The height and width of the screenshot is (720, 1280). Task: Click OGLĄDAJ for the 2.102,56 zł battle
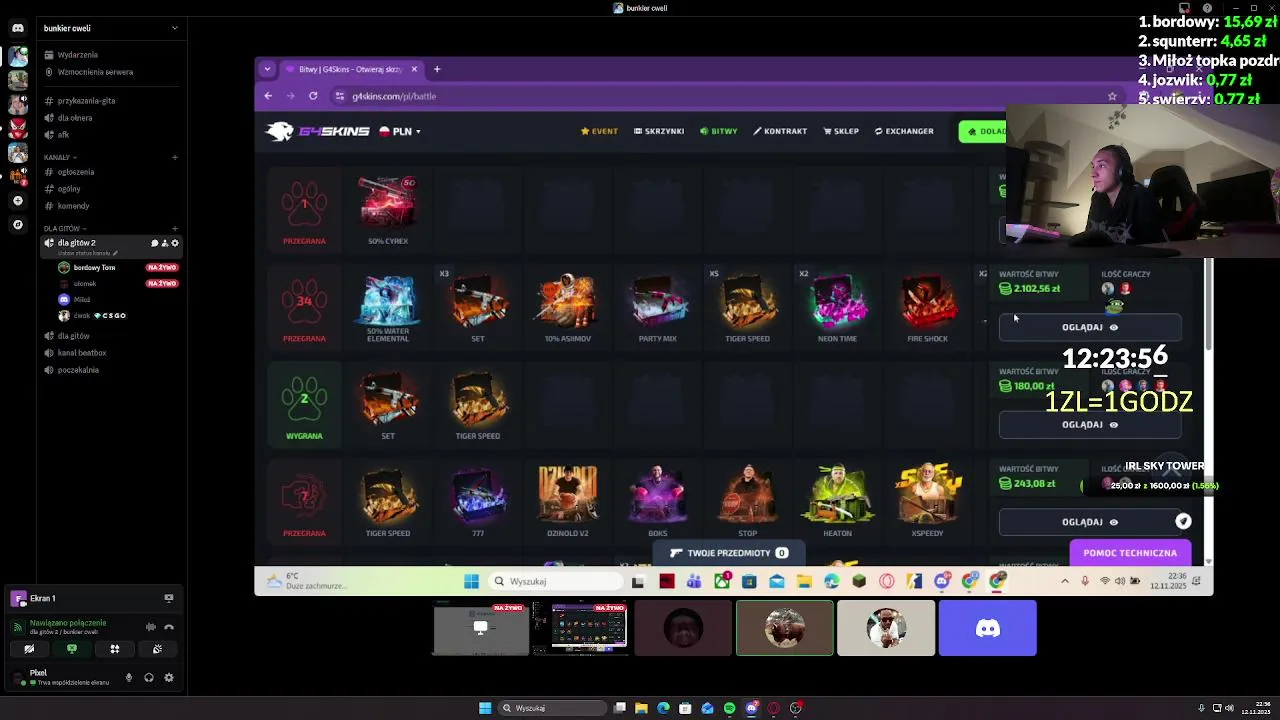pos(1090,327)
